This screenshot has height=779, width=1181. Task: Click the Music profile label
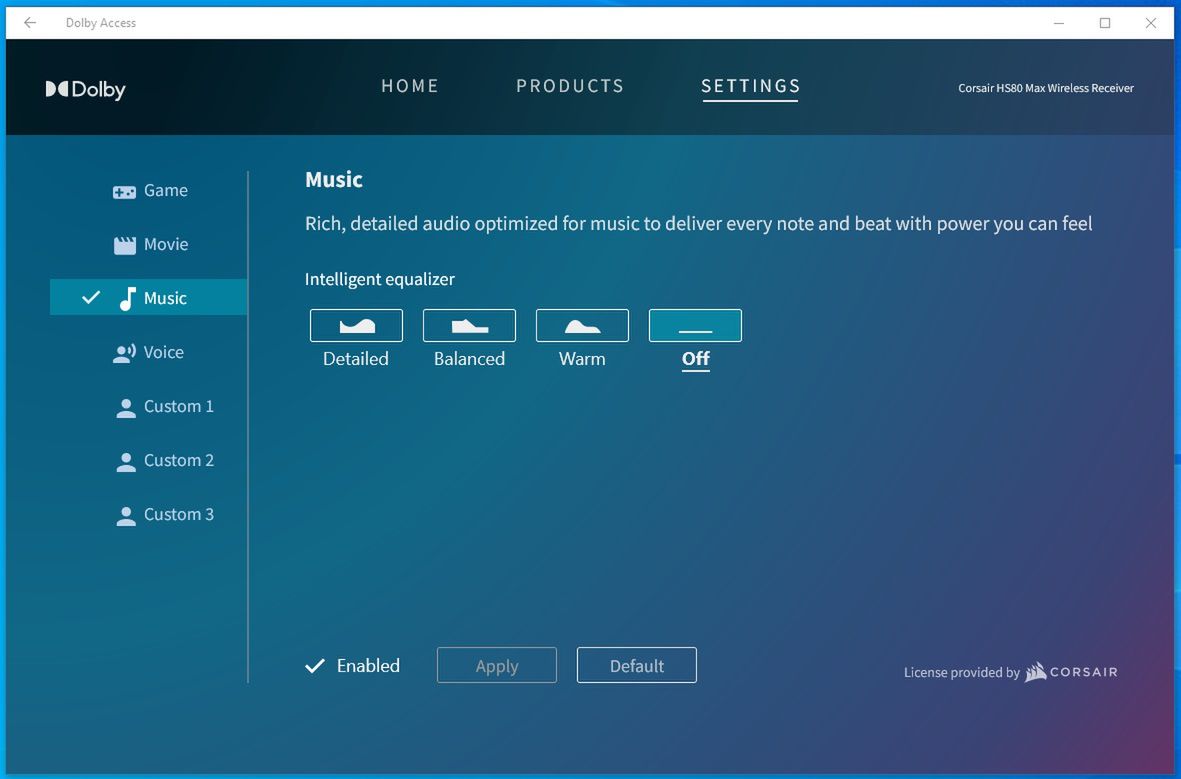click(165, 298)
